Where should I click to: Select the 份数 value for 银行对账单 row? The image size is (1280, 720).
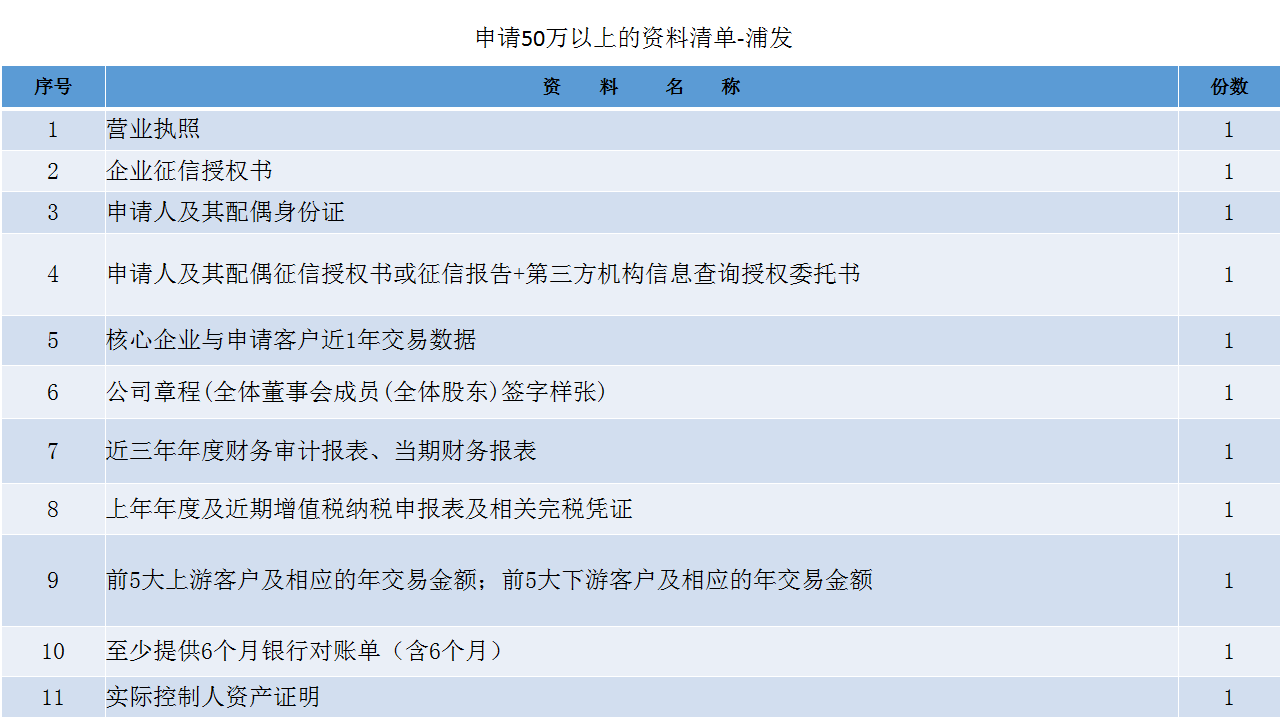pos(1229,652)
